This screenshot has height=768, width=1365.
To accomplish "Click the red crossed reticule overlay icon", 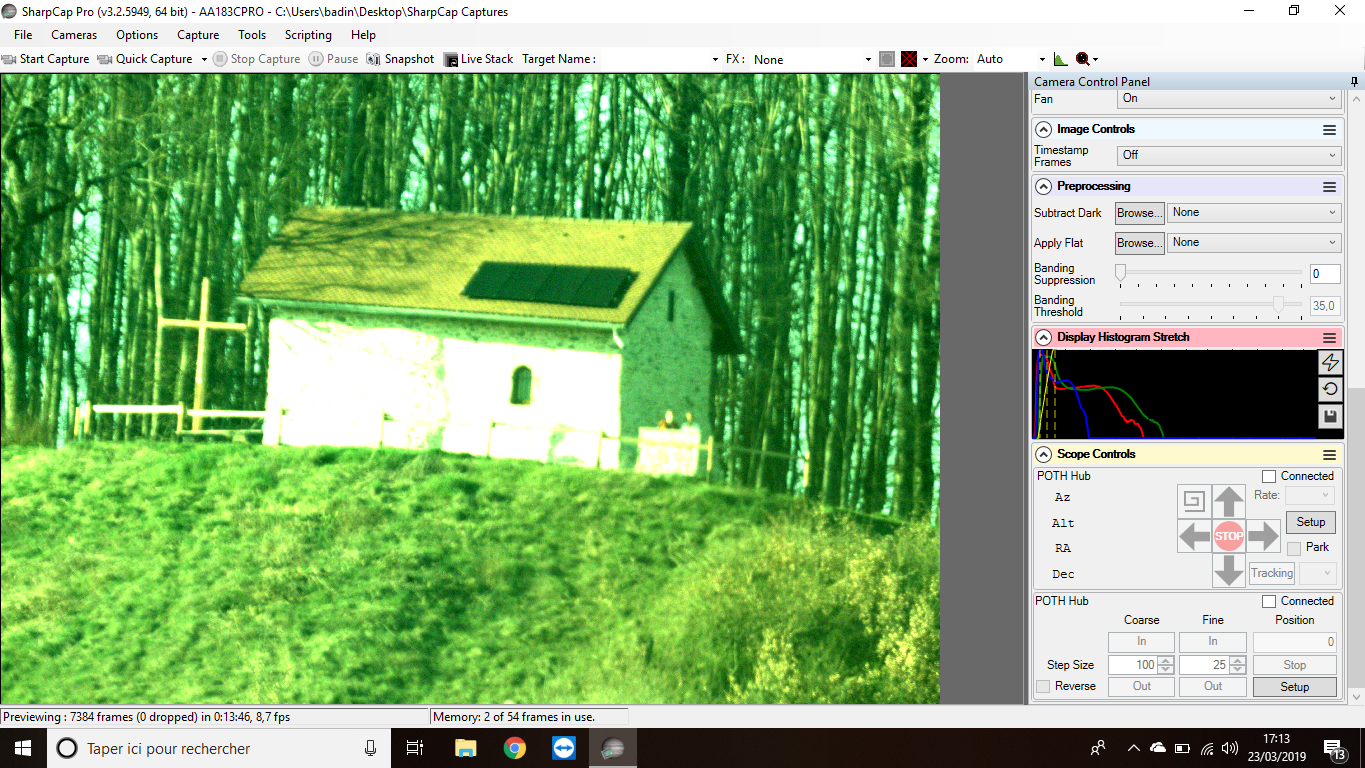I will tap(909, 59).
